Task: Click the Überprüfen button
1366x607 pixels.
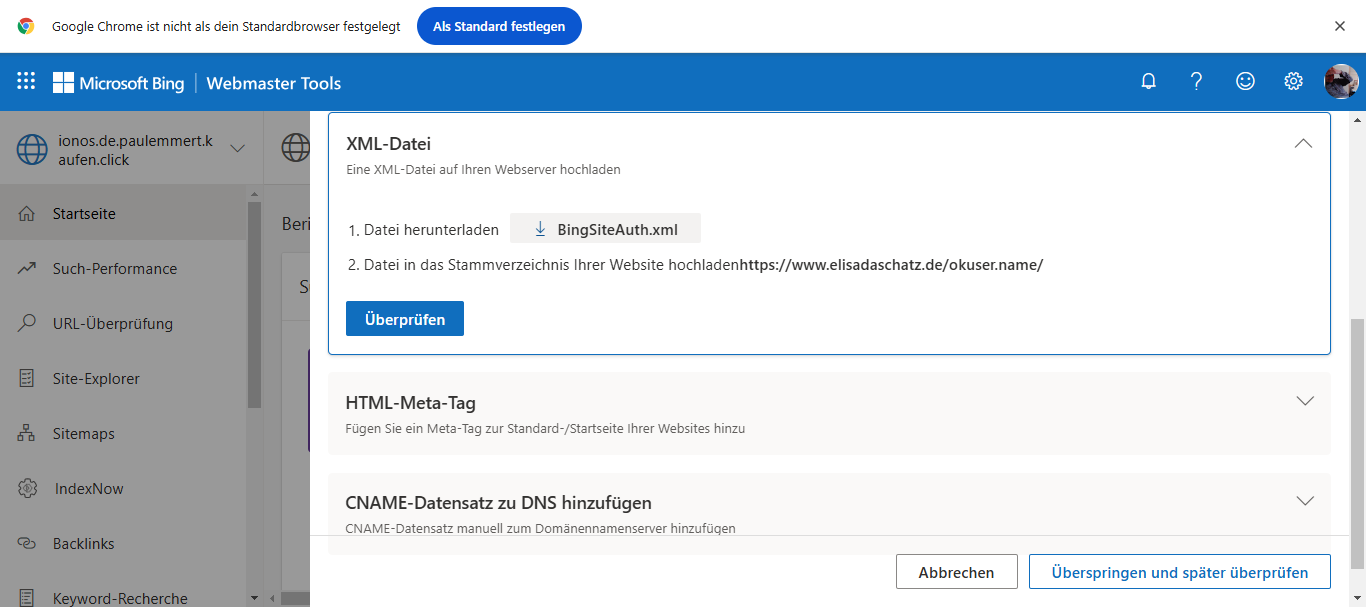Action: [x=405, y=319]
